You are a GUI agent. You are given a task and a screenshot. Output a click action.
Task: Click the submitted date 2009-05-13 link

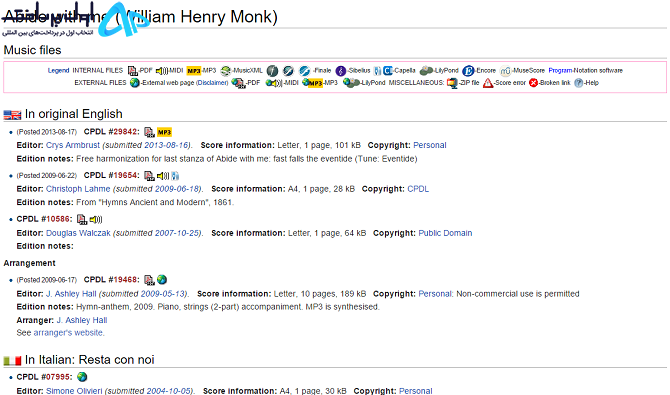163,294
